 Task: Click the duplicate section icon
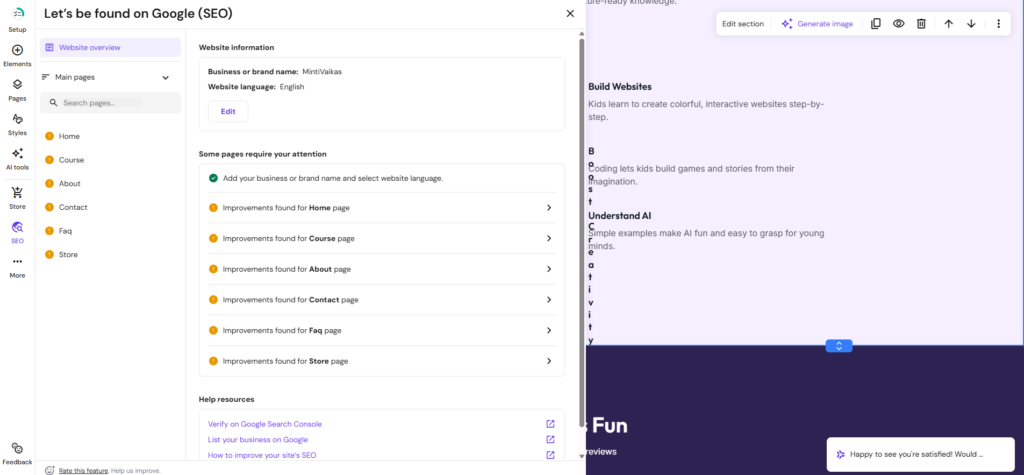coord(876,24)
